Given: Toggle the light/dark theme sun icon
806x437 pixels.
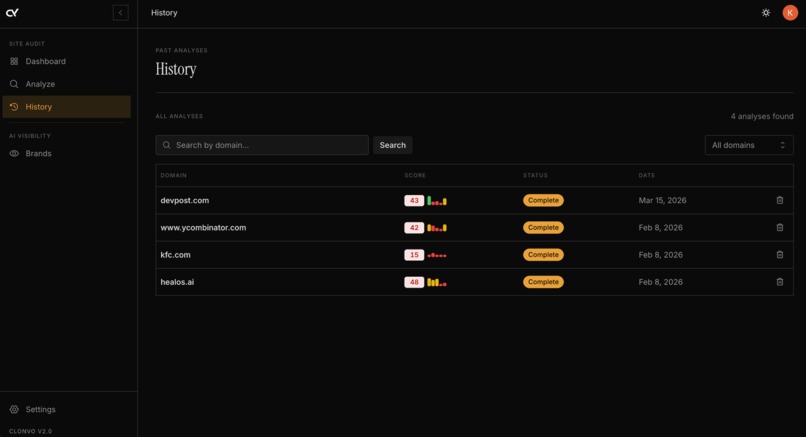Looking at the screenshot, I should coord(766,13).
